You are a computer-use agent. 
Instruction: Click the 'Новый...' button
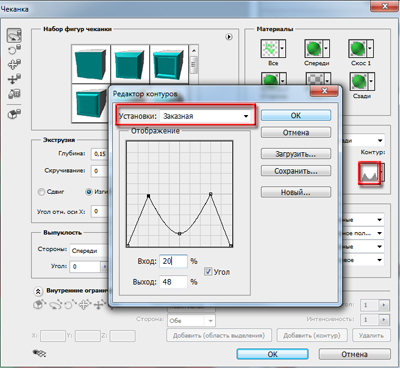click(x=296, y=192)
